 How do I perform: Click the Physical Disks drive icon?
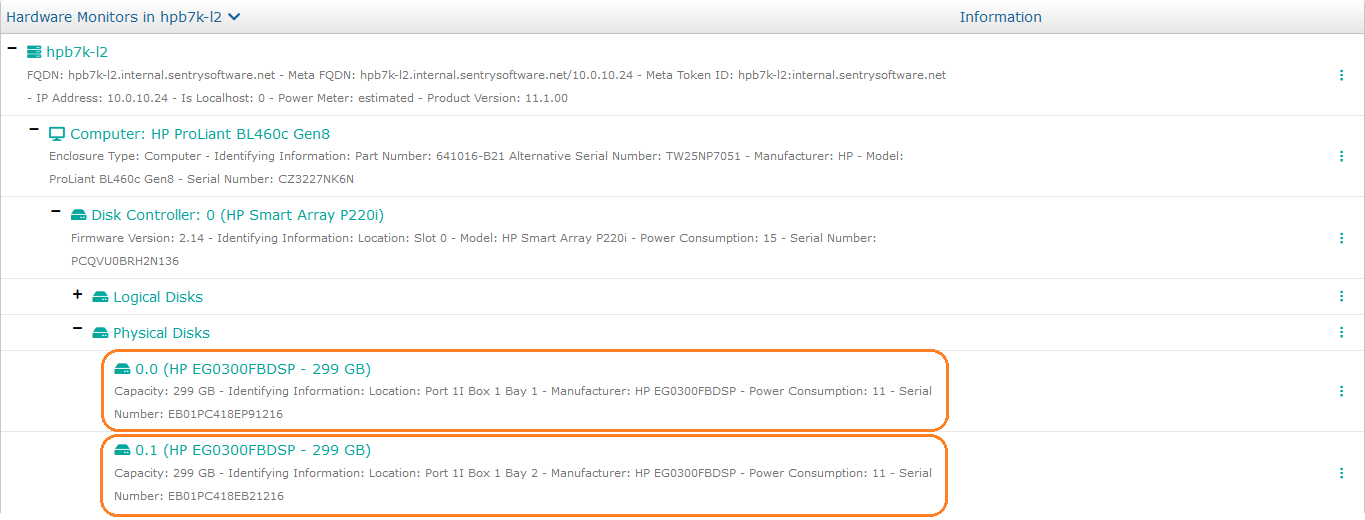coord(100,333)
